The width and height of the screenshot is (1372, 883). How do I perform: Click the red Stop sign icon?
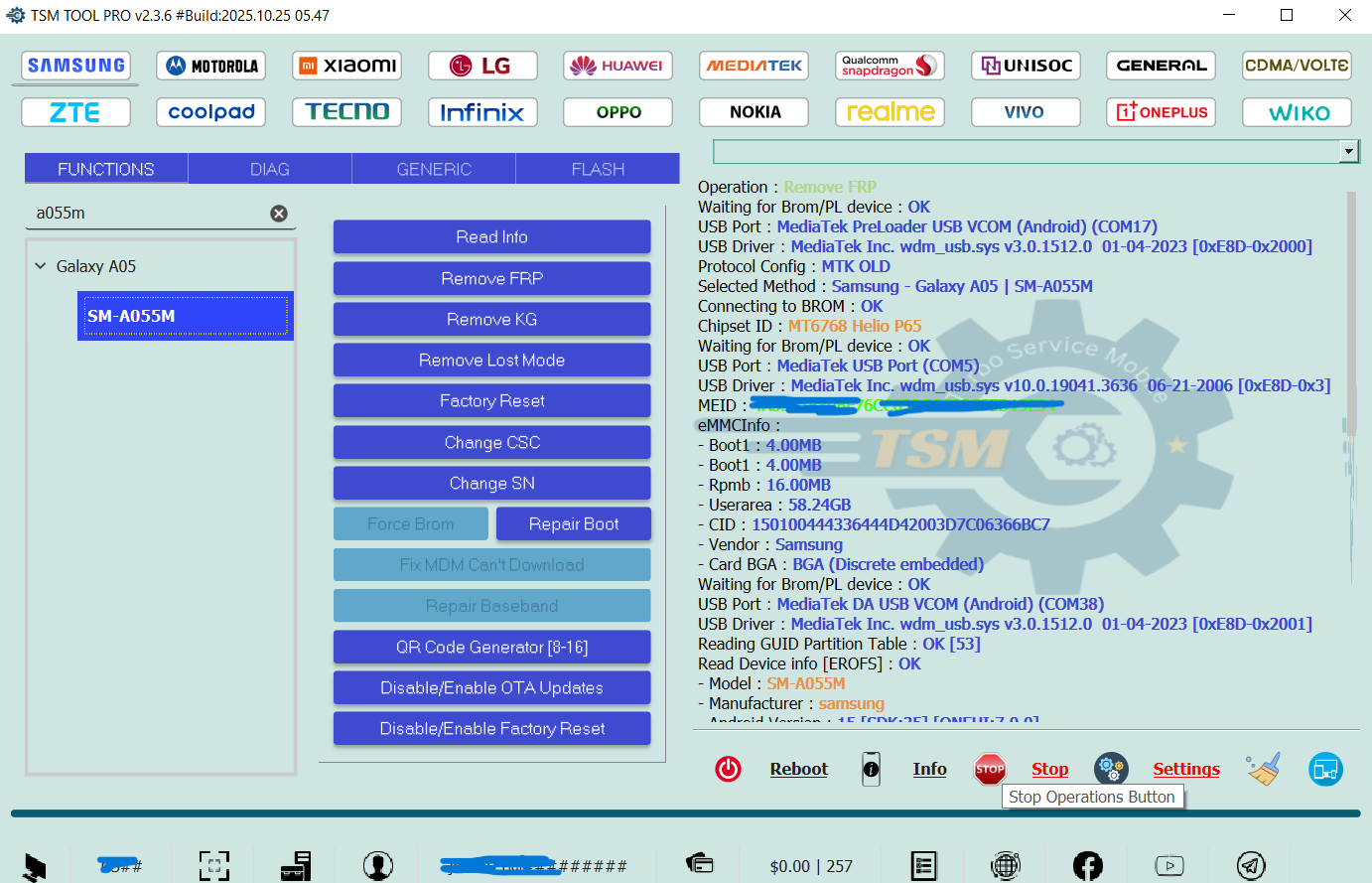(x=990, y=769)
